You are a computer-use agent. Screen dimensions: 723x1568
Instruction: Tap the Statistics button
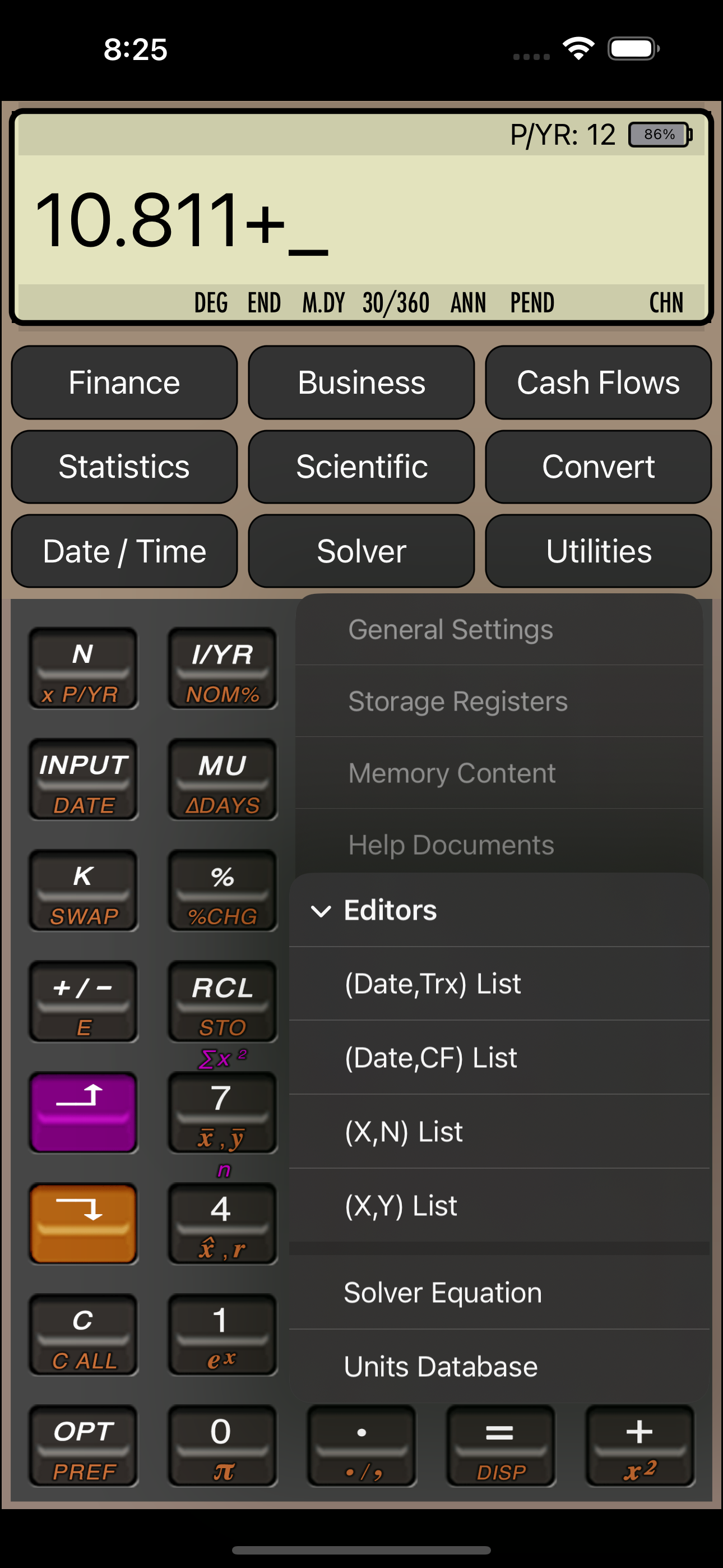(x=124, y=467)
